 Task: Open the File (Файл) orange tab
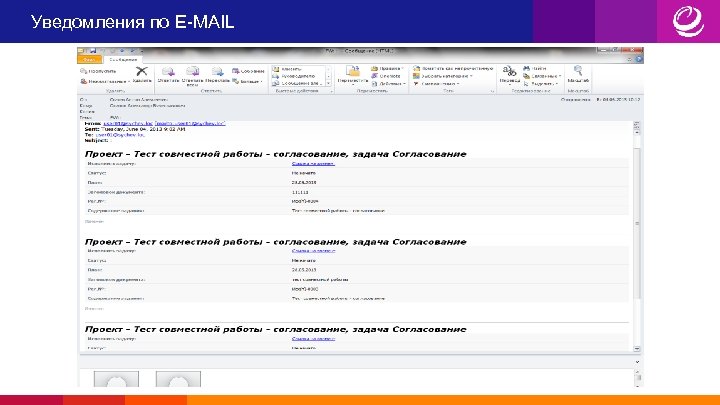(x=90, y=60)
